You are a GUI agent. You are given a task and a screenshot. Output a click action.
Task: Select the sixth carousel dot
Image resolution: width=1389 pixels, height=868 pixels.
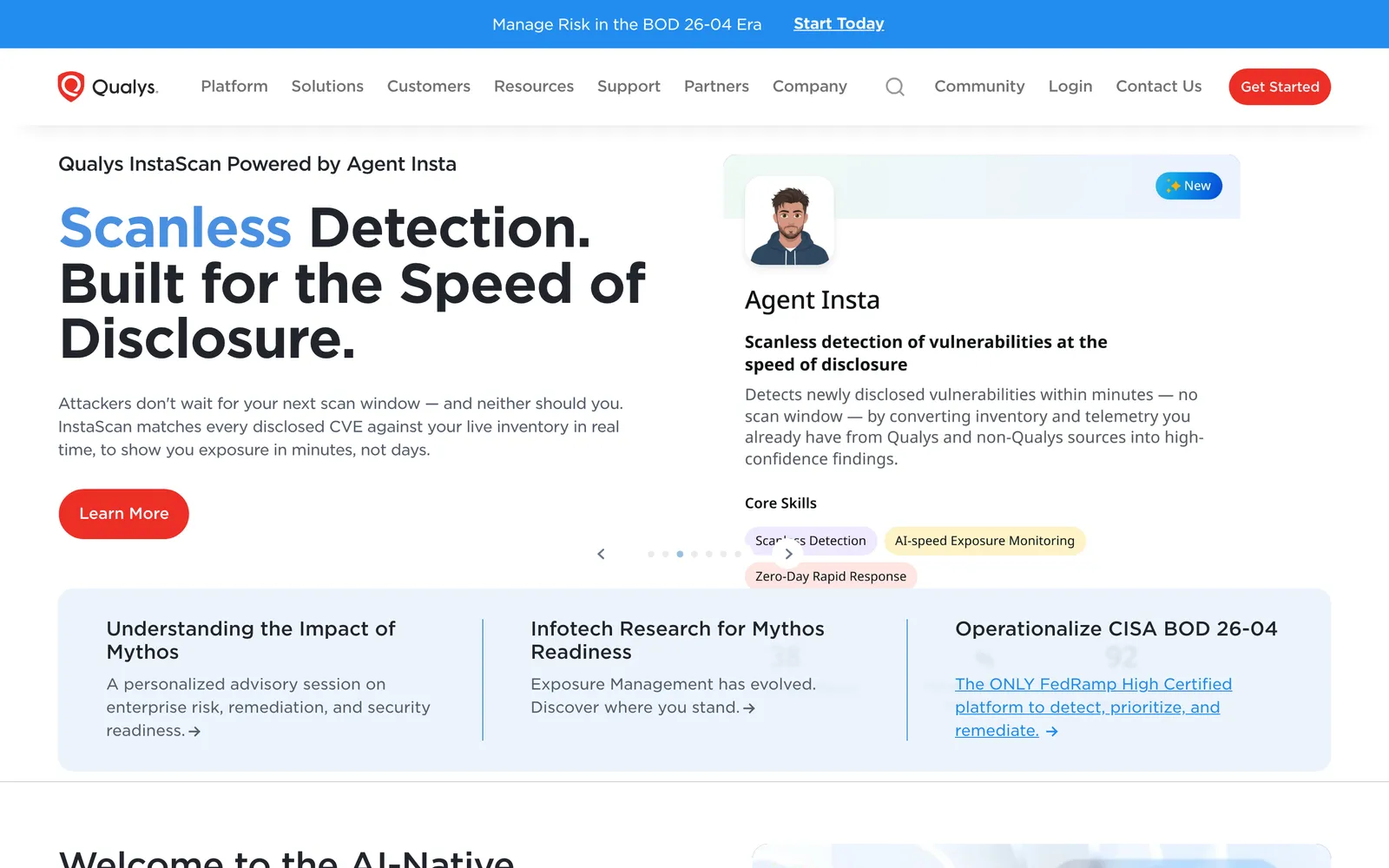[x=723, y=554]
